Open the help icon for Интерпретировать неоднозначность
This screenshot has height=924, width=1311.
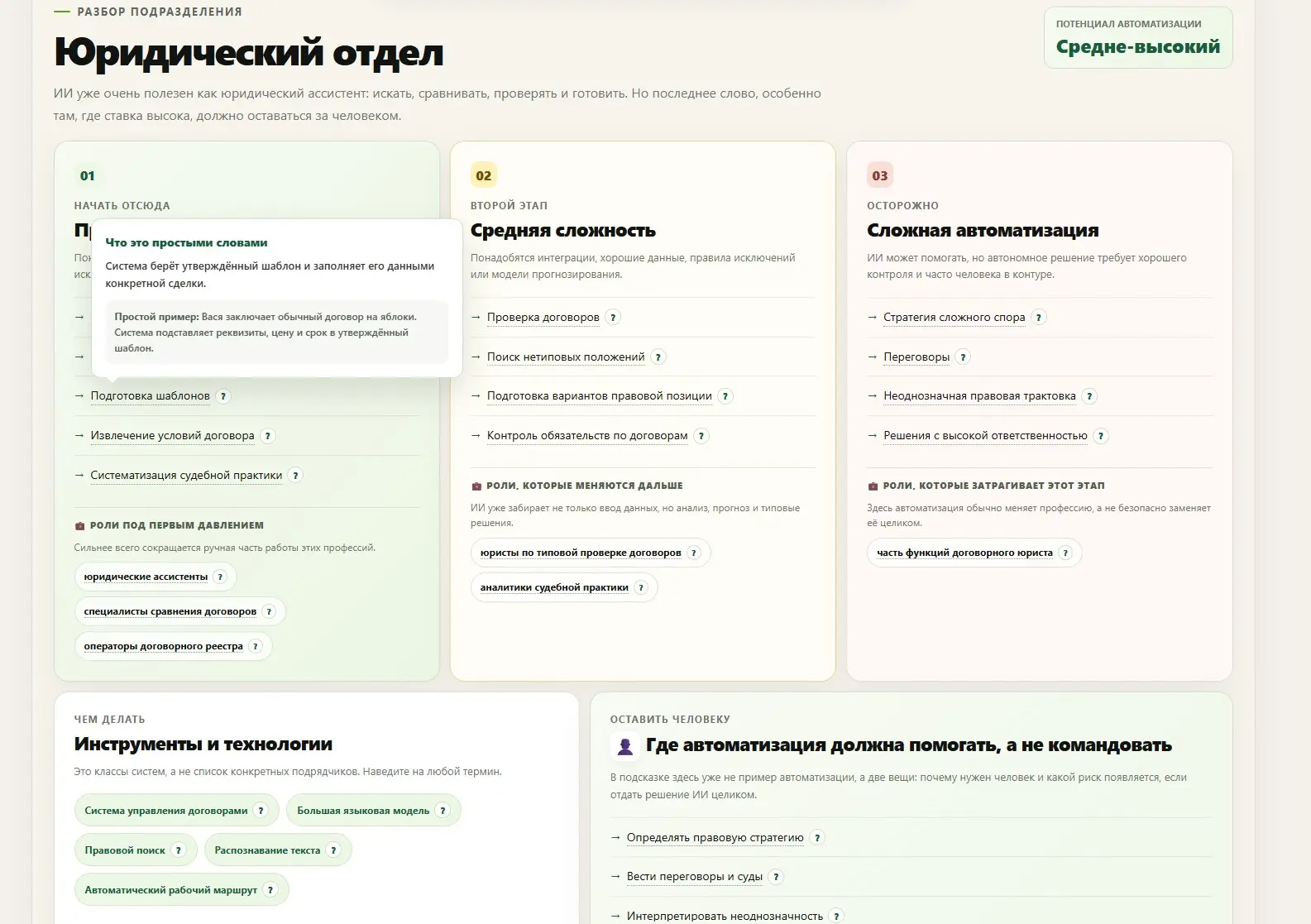click(836, 917)
